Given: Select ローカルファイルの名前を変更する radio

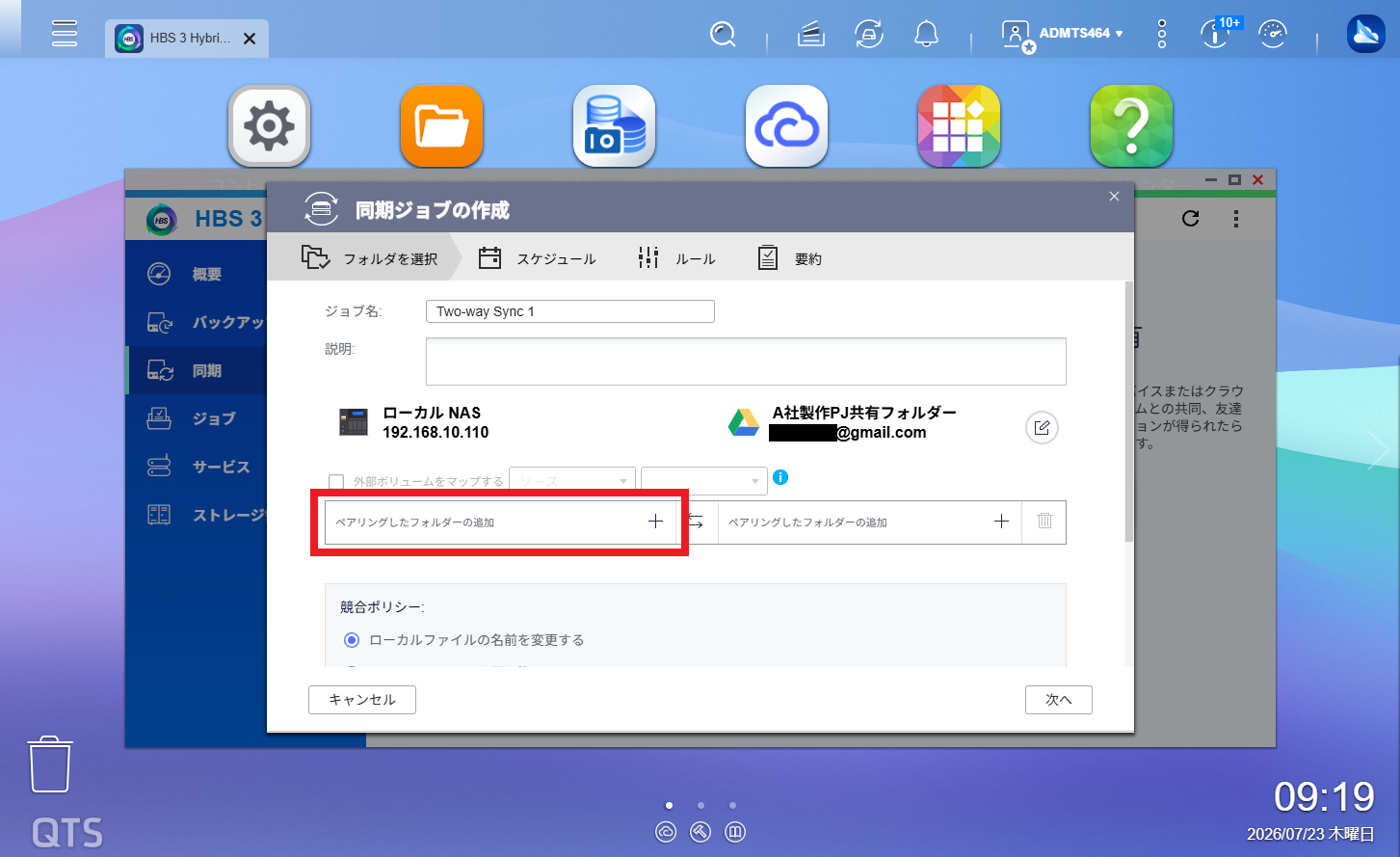Looking at the screenshot, I should [x=352, y=640].
